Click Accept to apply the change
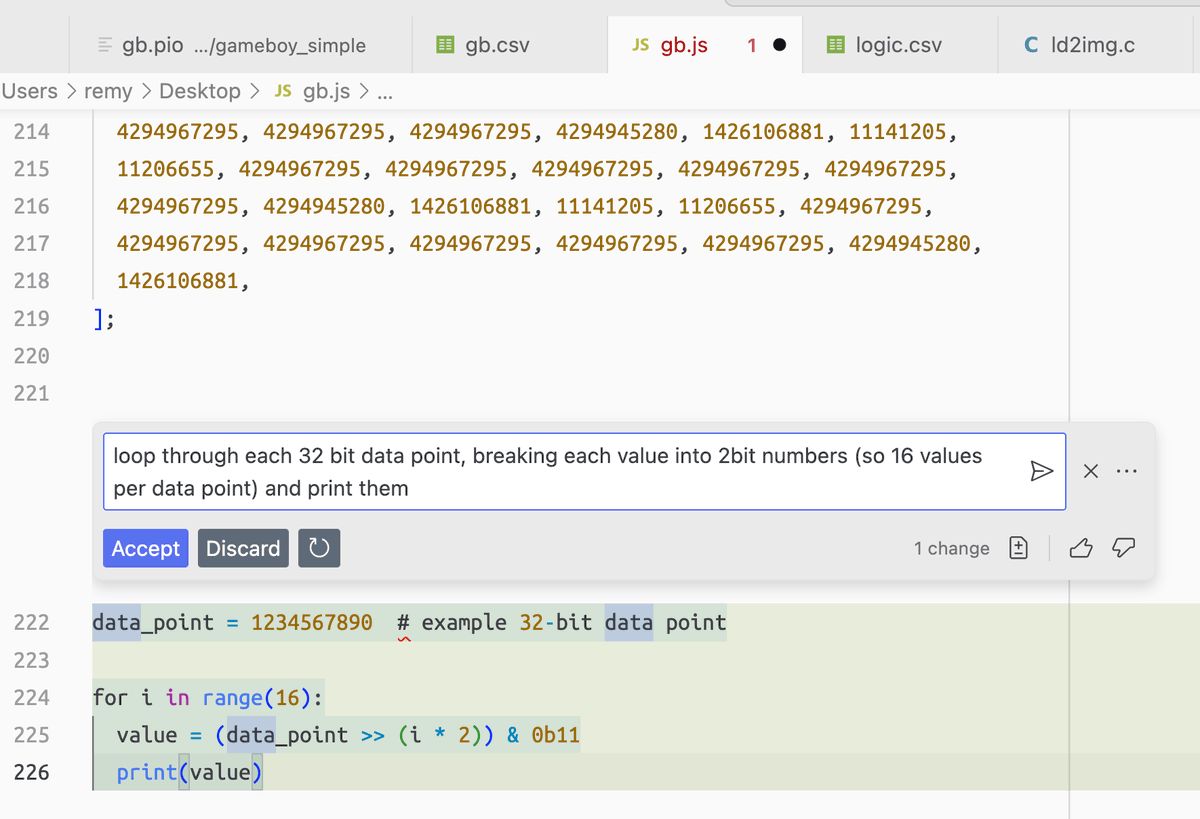This screenshot has height=819, width=1200. tap(145, 548)
